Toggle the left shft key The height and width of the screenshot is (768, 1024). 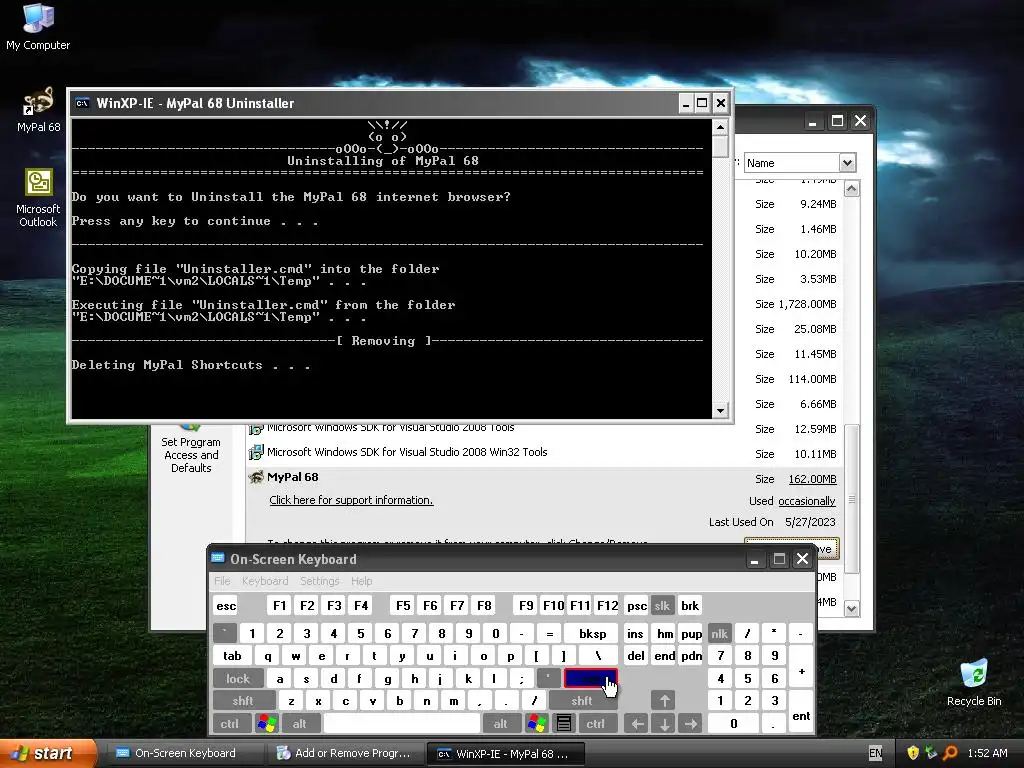click(243, 701)
